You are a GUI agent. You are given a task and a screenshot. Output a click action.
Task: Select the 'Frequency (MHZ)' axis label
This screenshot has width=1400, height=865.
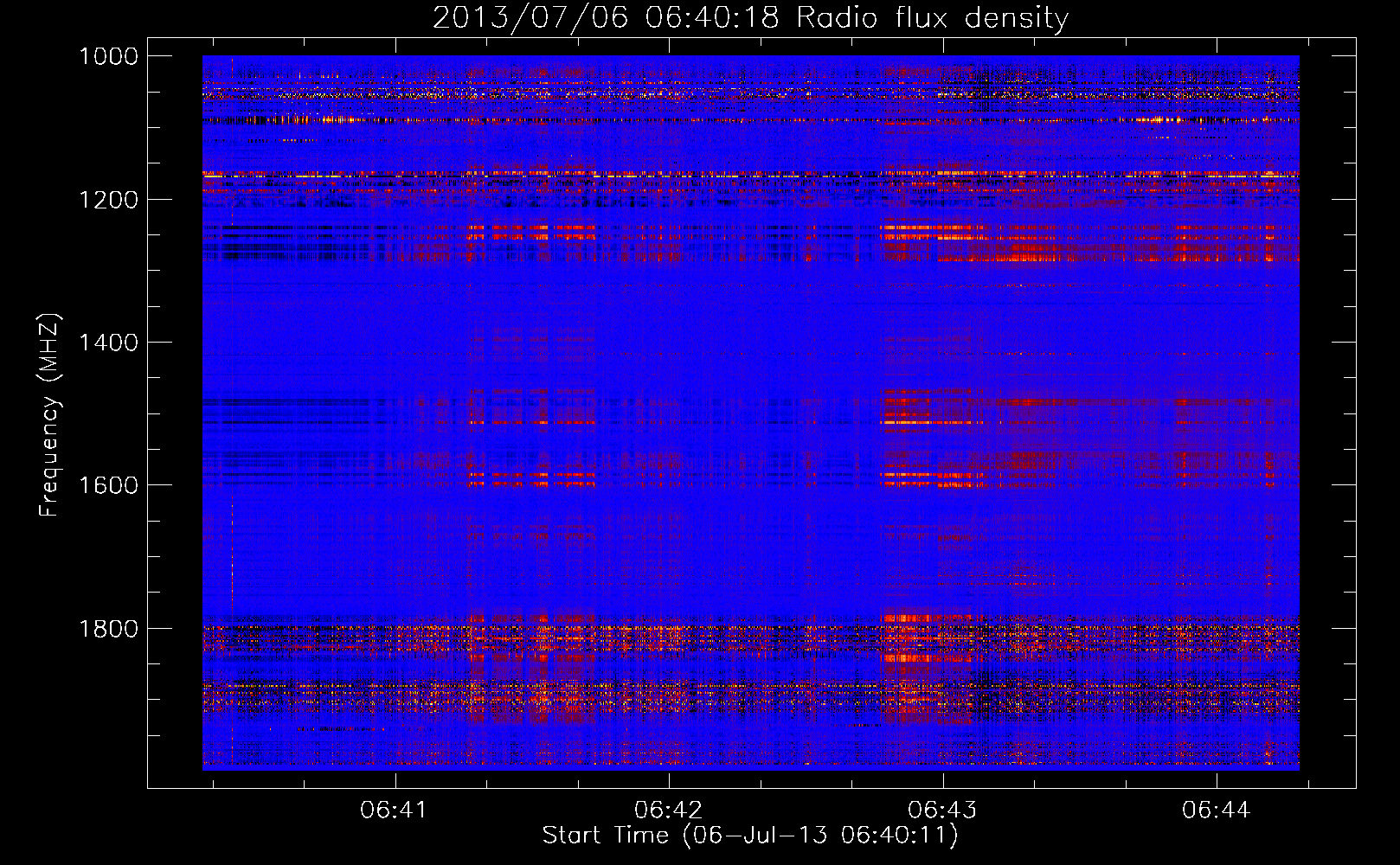(x=49, y=415)
